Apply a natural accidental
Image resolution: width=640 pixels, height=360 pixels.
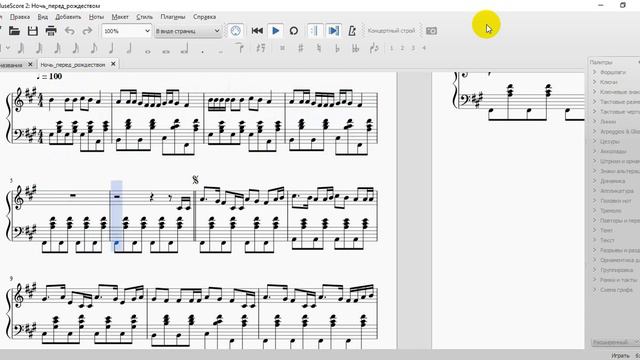(x=319, y=48)
